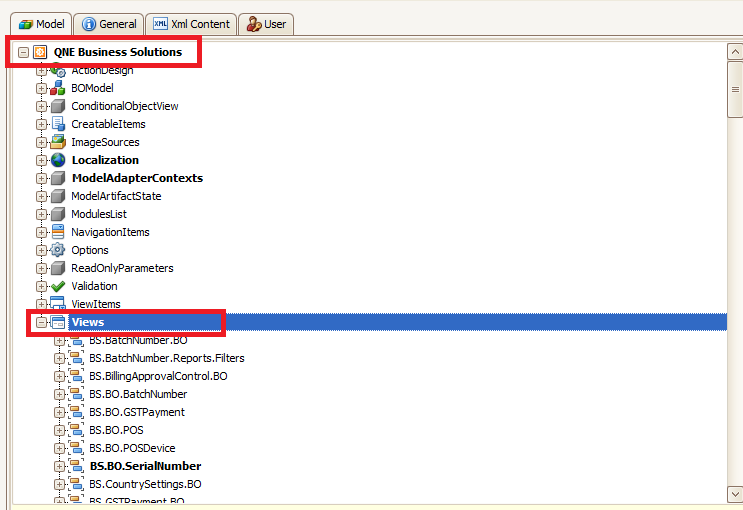Click the BS.BO.POSDevice view icon
743x510 pixels.
coord(76,448)
